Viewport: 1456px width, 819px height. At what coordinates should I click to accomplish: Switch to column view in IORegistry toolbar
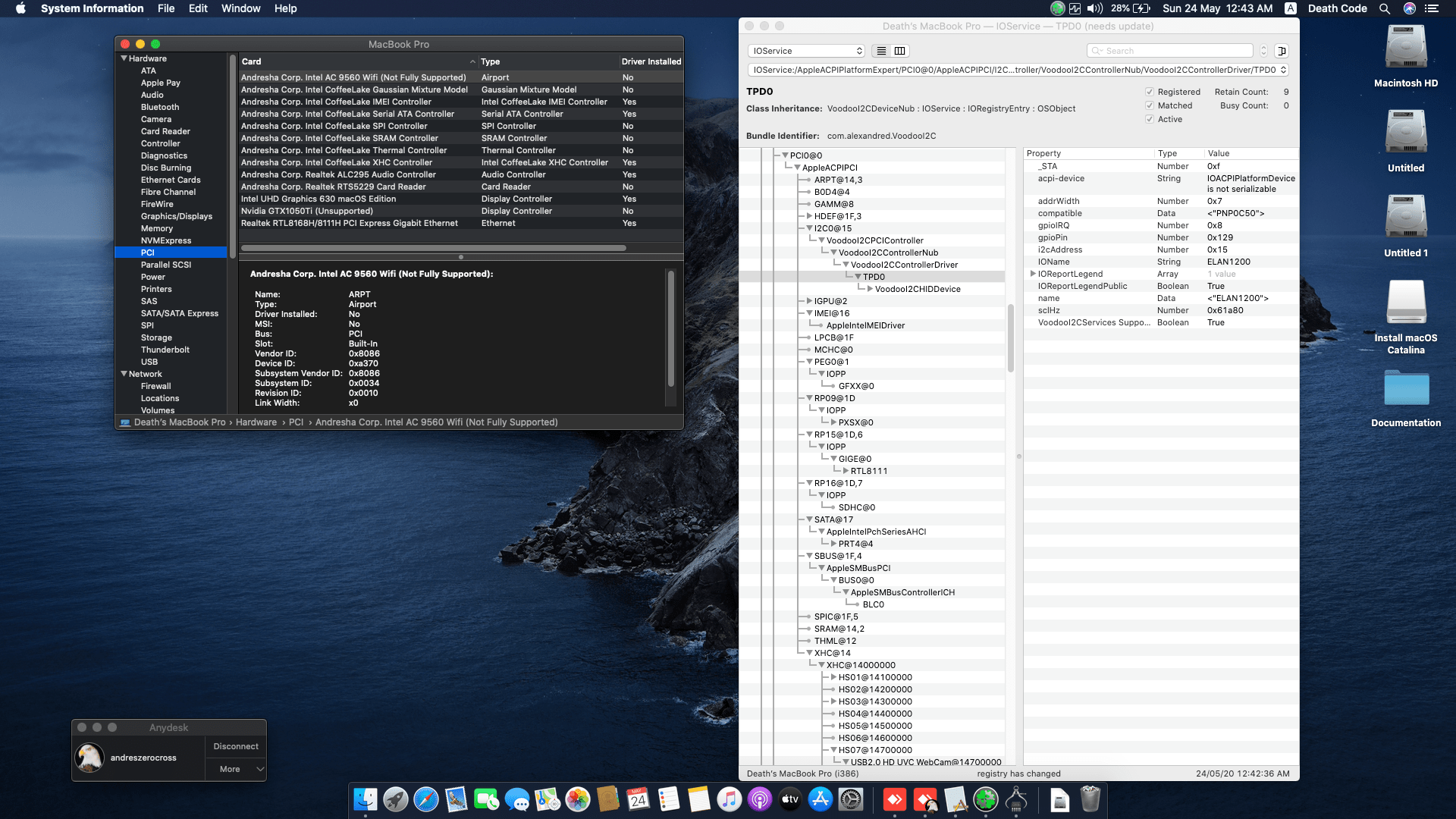point(899,51)
